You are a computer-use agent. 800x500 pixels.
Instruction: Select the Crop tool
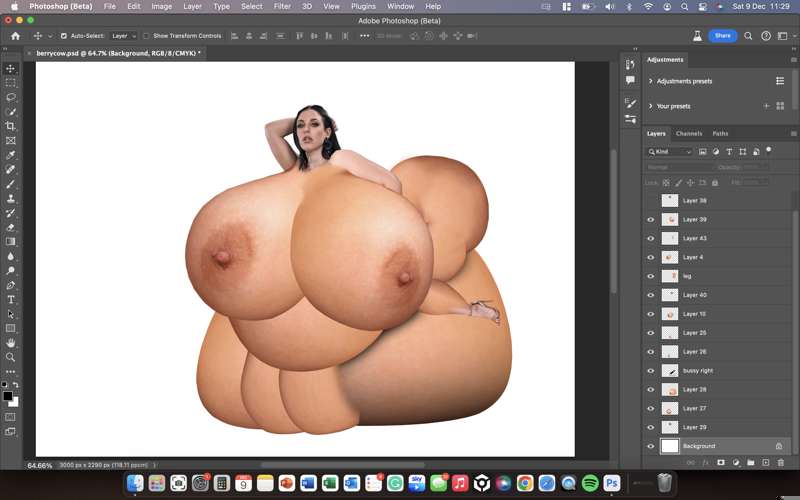click(11, 126)
